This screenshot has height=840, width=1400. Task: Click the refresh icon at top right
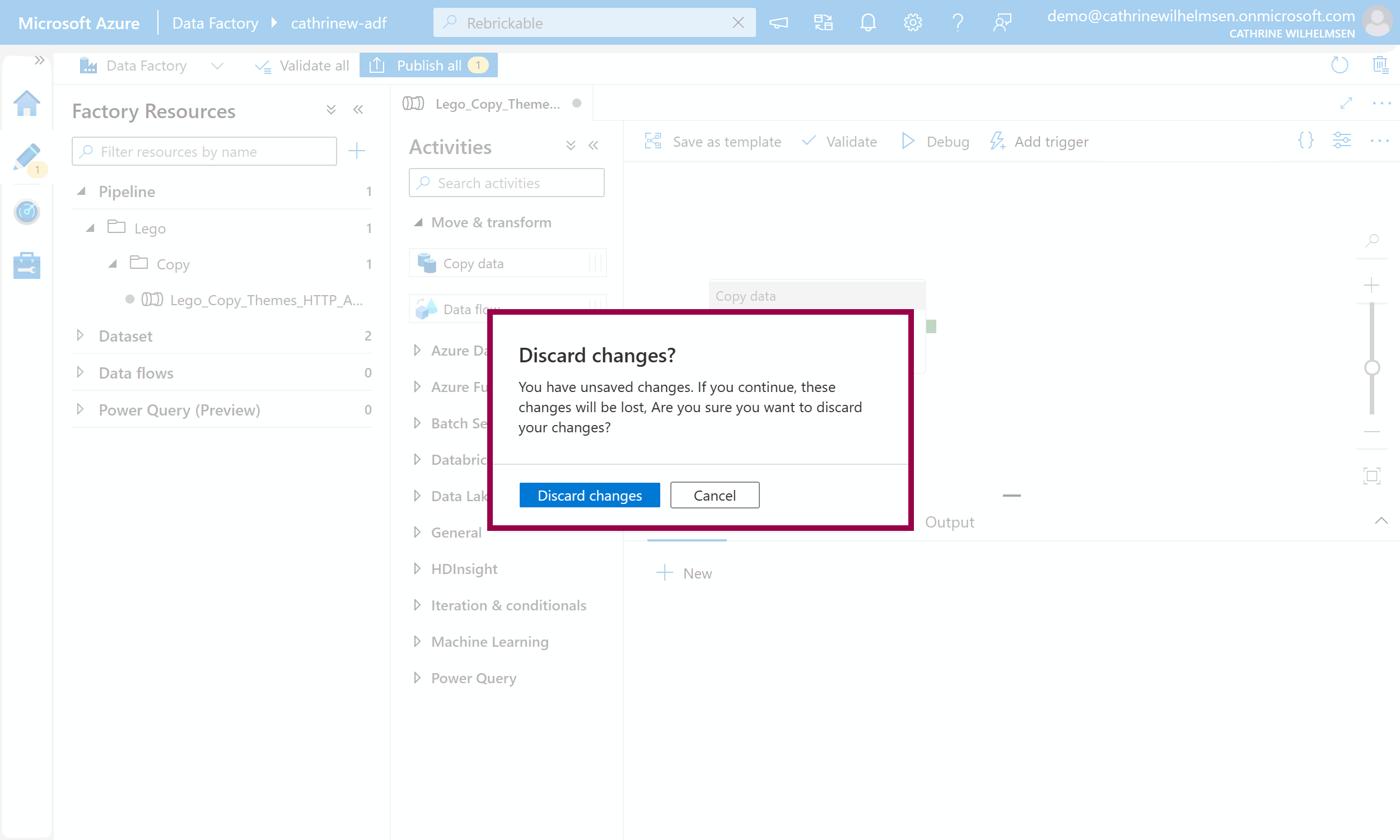tap(1340, 66)
